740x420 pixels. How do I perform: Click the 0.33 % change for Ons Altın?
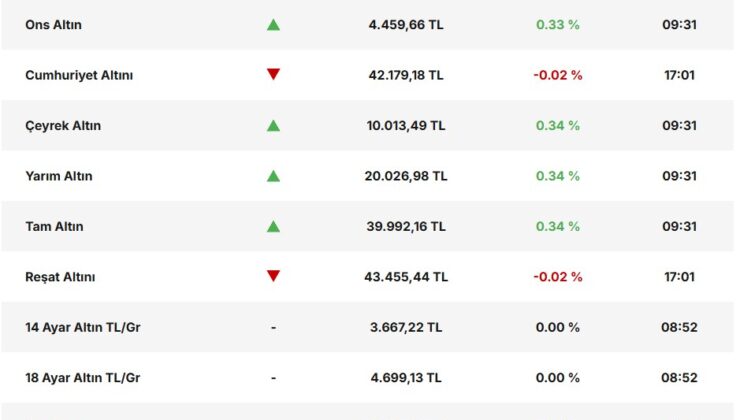point(558,25)
